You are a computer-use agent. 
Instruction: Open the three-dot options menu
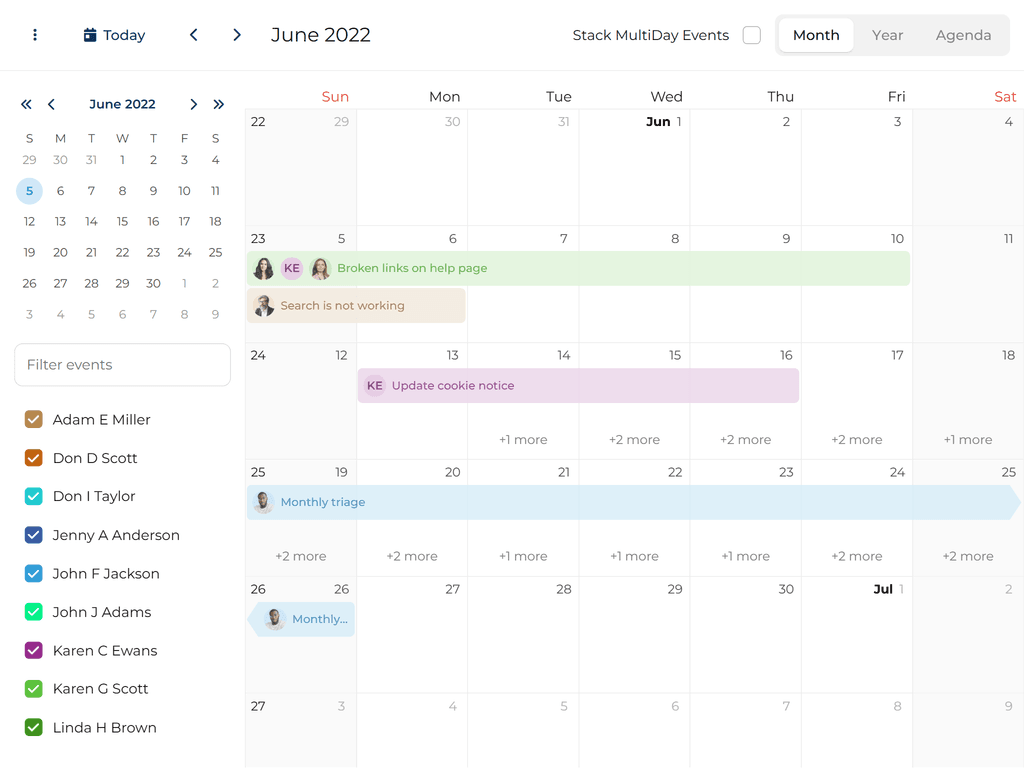click(x=35, y=35)
